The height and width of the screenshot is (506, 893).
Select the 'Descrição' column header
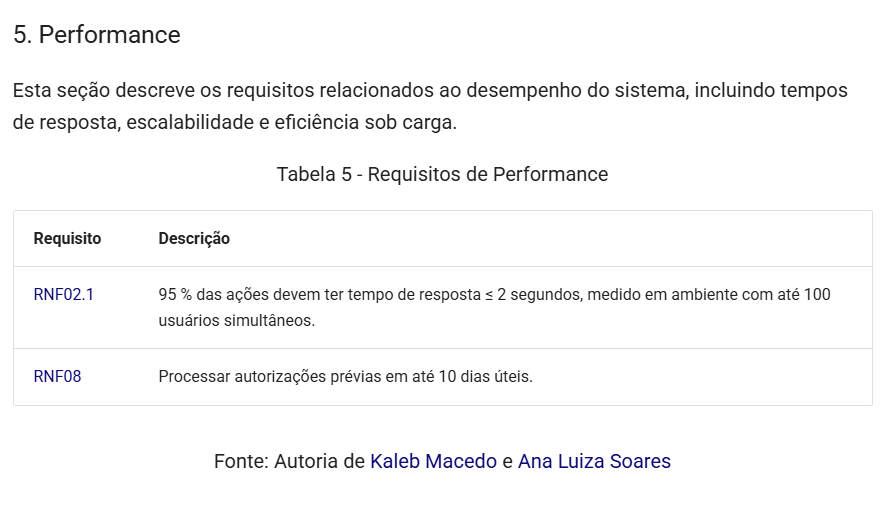pyautogui.click(x=194, y=238)
